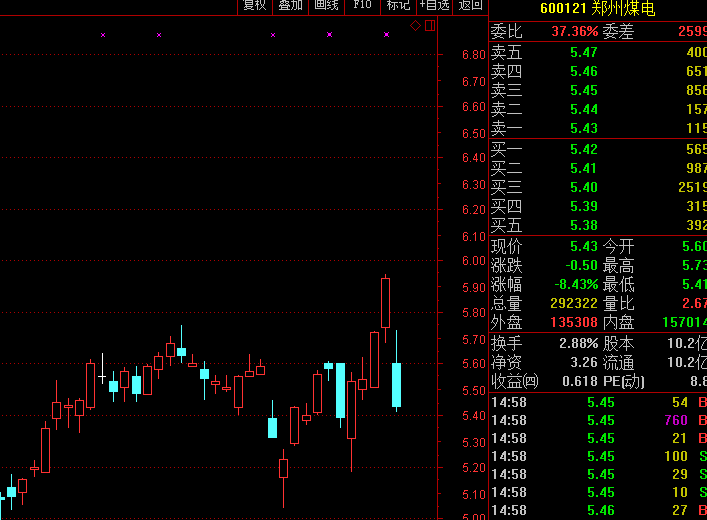This screenshot has height=520, width=707.
Task: Click the 委比 37.36% value
Action: [575, 32]
